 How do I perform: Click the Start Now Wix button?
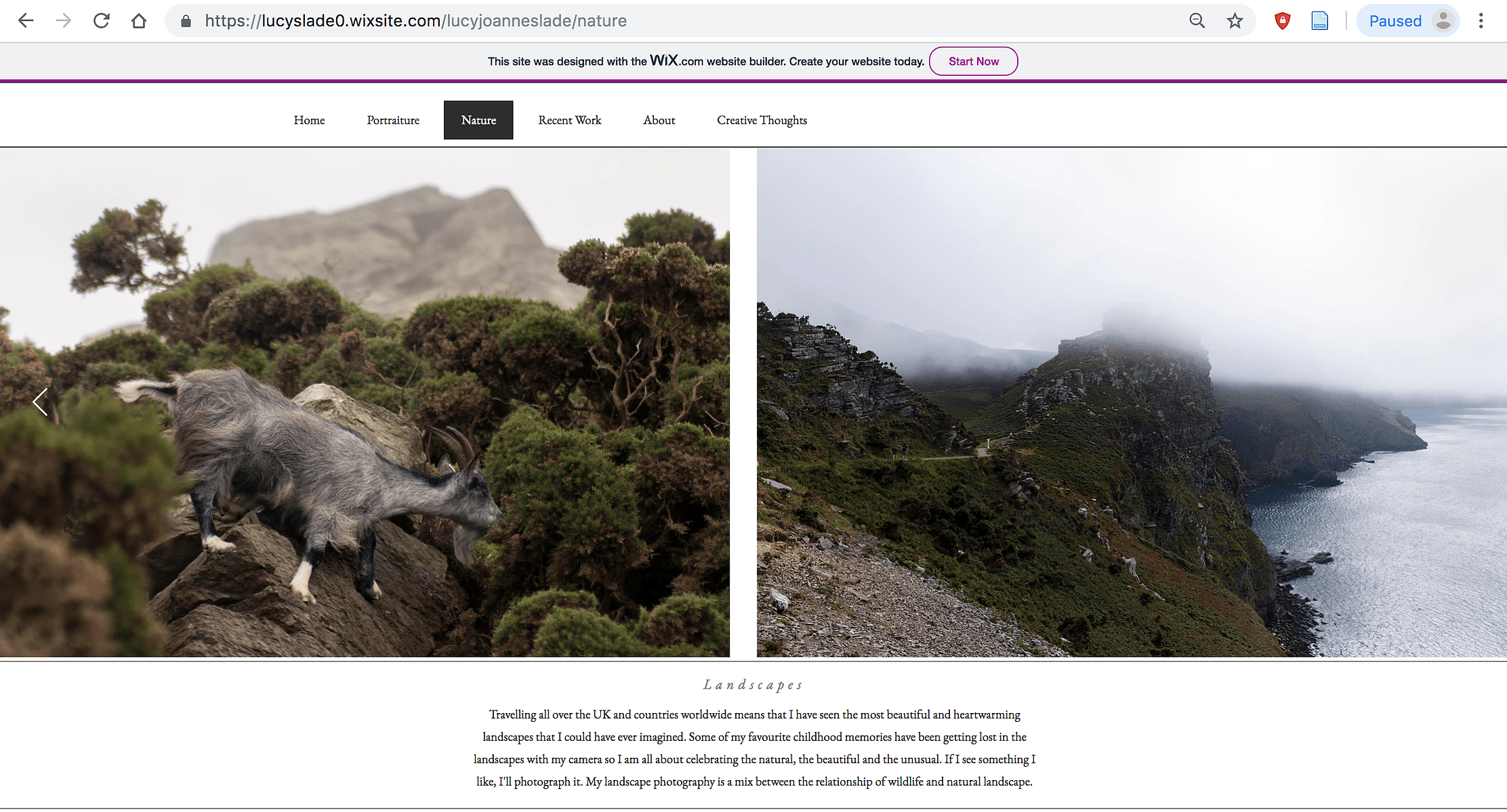tap(973, 62)
